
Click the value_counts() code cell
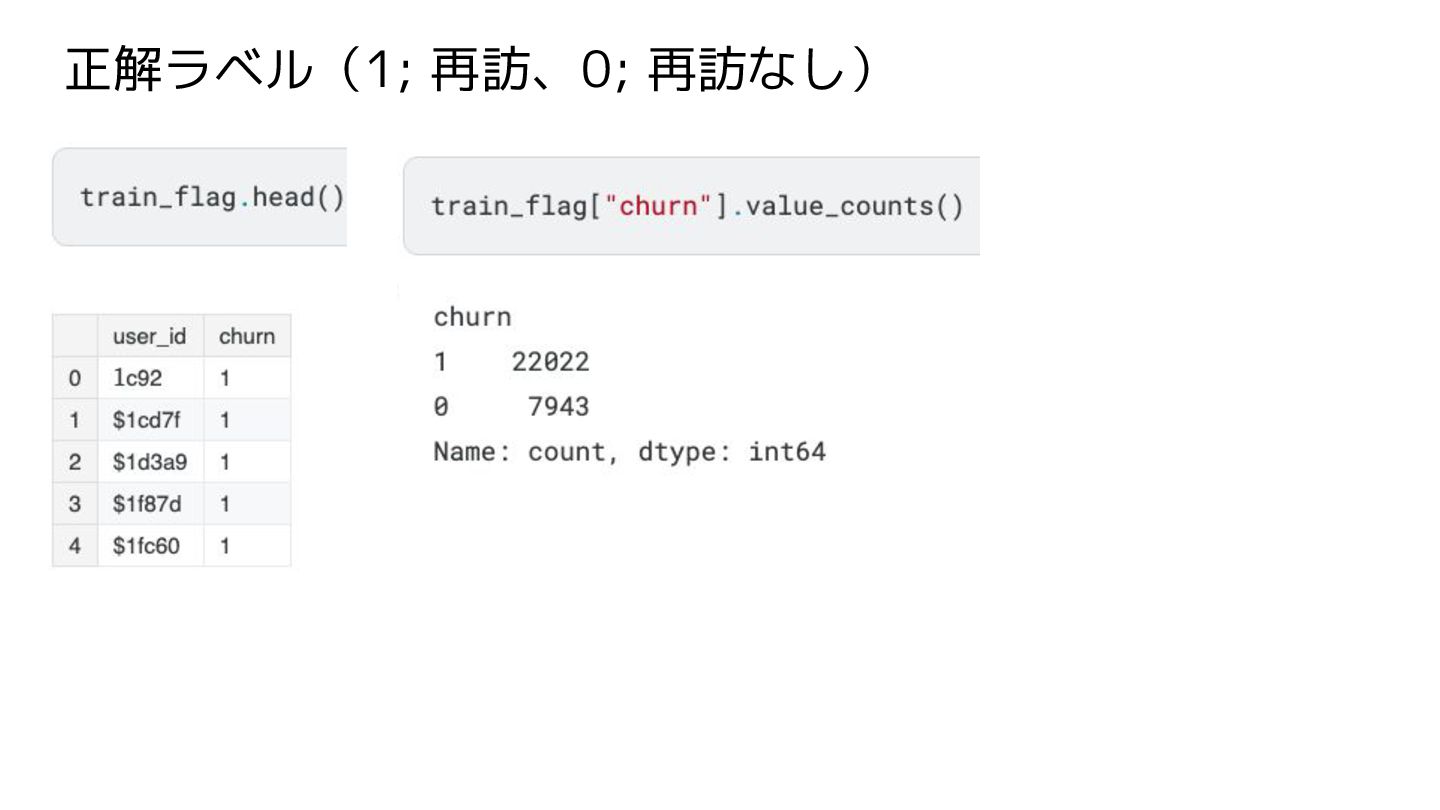click(696, 206)
